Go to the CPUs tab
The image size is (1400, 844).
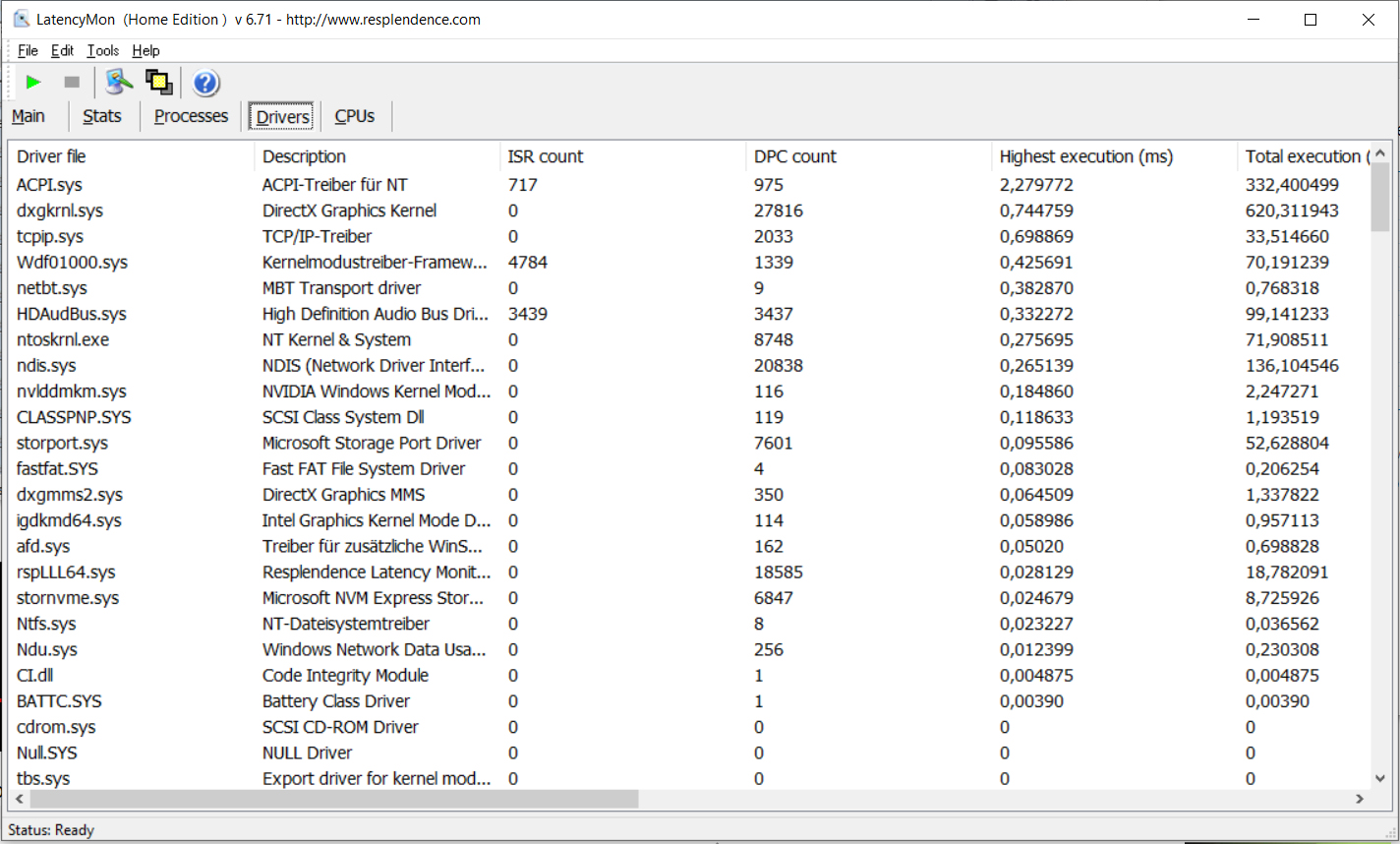(x=354, y=116)
